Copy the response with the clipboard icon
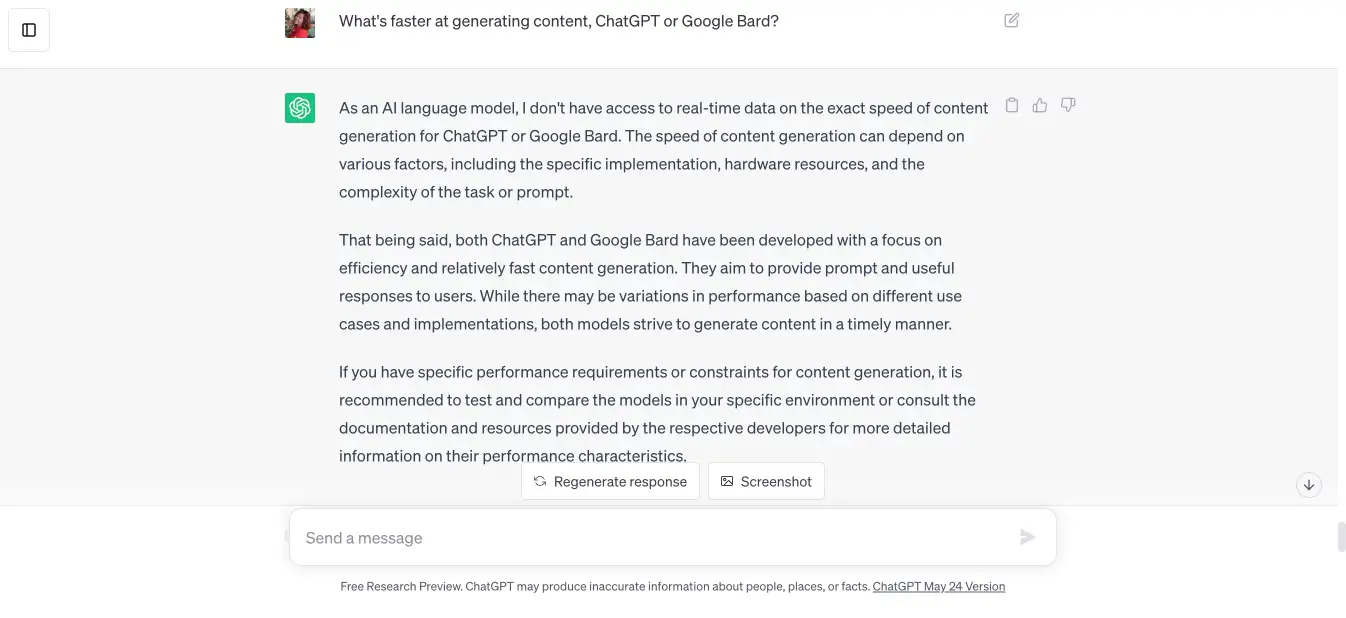The image size is (1346, 618). click(1012, 105)
